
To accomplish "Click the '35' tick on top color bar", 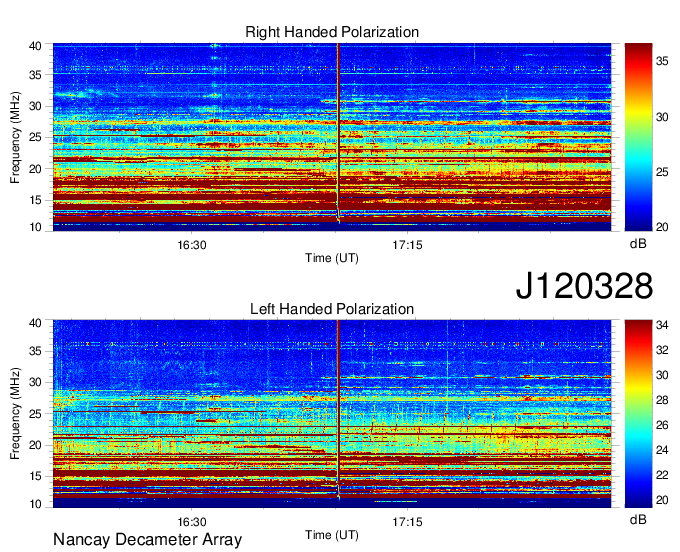I will click(662, 62).
